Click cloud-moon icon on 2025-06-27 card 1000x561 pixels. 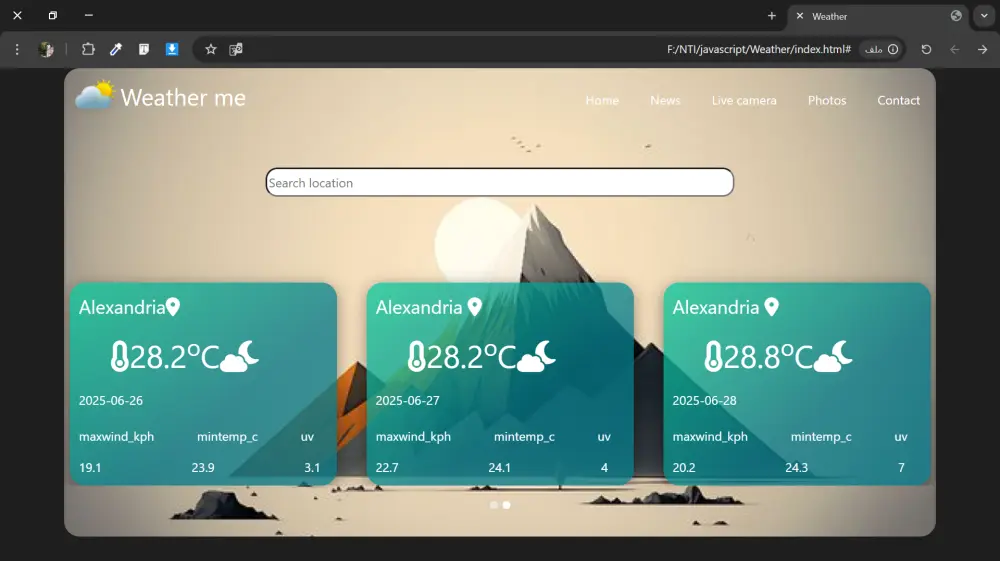click(536, 356)
